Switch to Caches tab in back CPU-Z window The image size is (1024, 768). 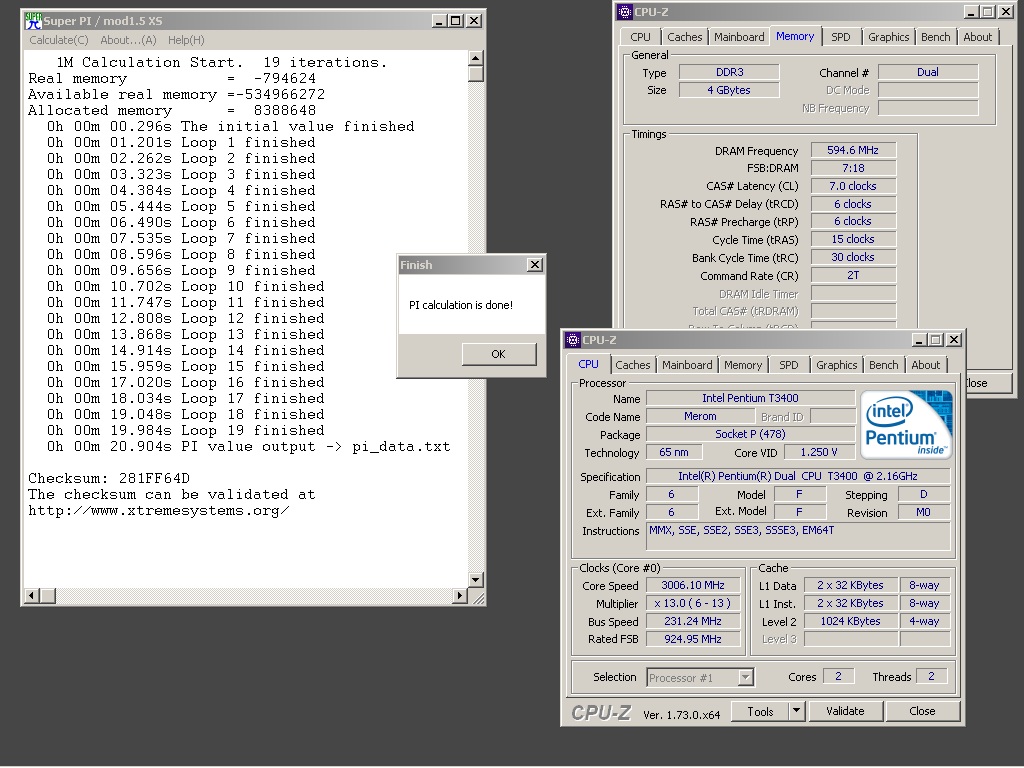click(684, 37)
